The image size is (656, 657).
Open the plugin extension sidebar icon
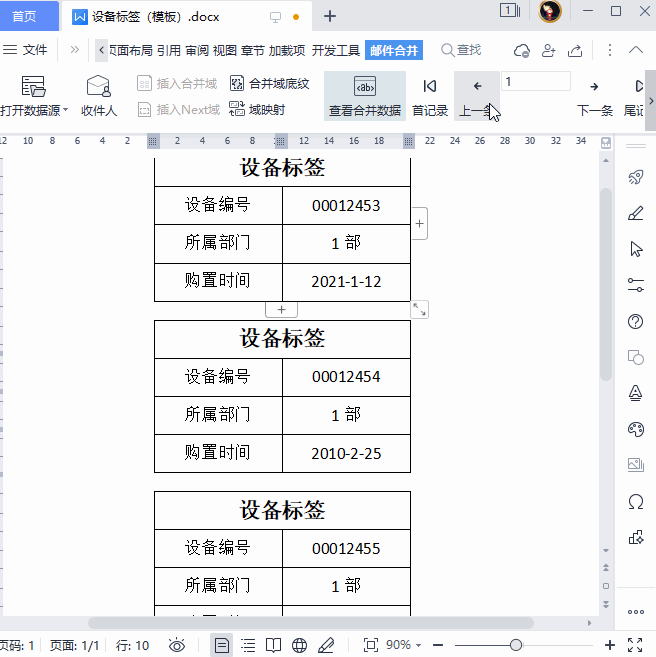635,537
